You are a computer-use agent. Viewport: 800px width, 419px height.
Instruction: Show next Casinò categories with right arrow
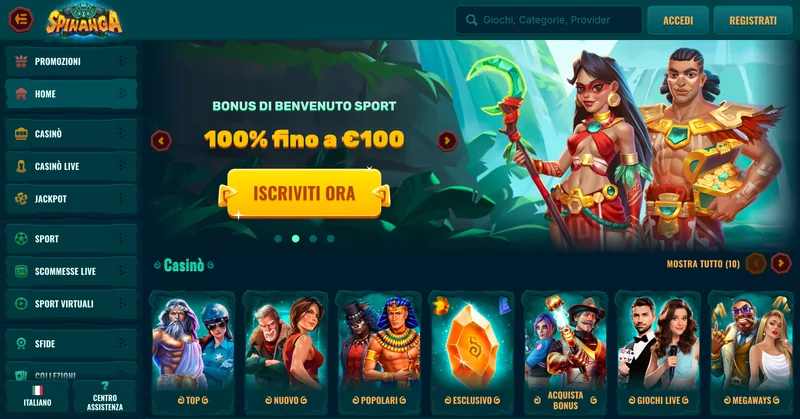[x=781, y=263]
